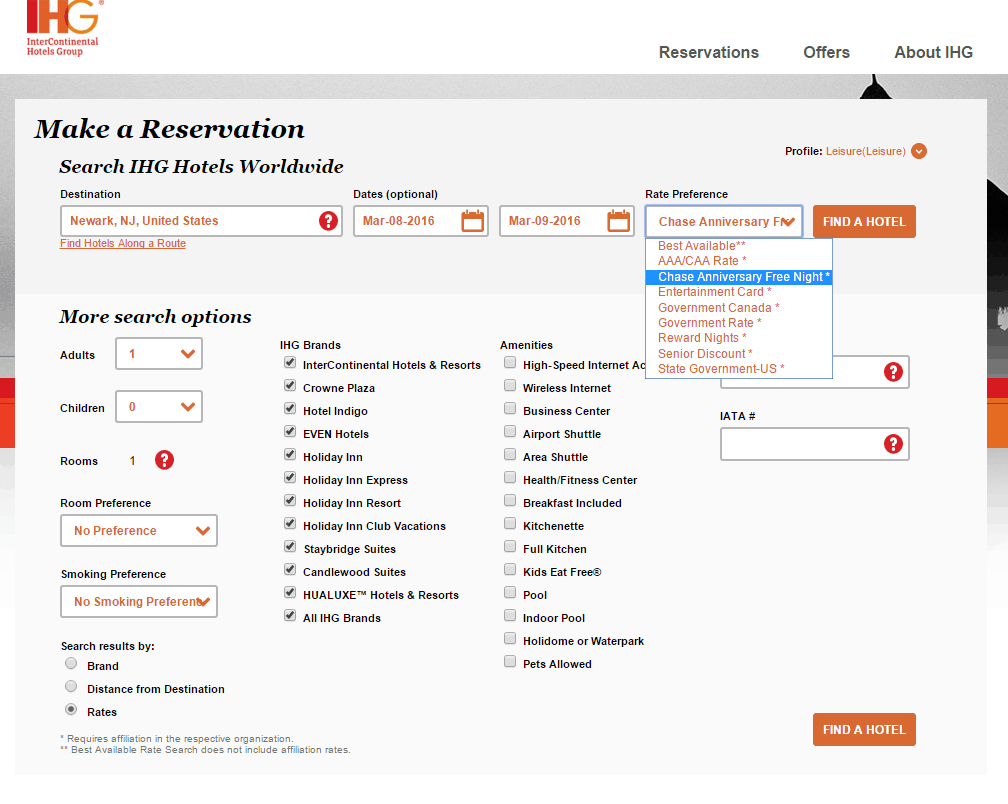Select Brand search results radio button
Viewport: 1008px width, 804px height.
71,664
